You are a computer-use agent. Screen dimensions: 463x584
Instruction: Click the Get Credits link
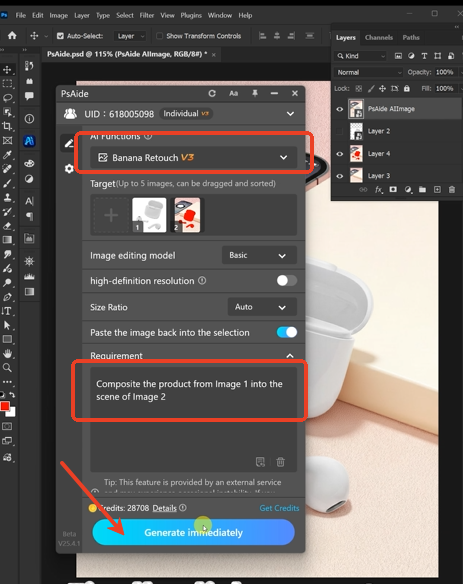pos(279,508)
